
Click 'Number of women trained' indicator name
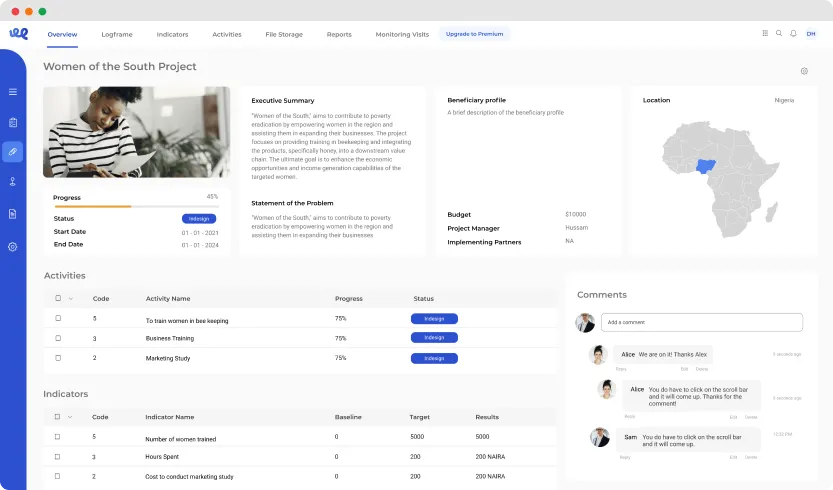coord(181,439)
